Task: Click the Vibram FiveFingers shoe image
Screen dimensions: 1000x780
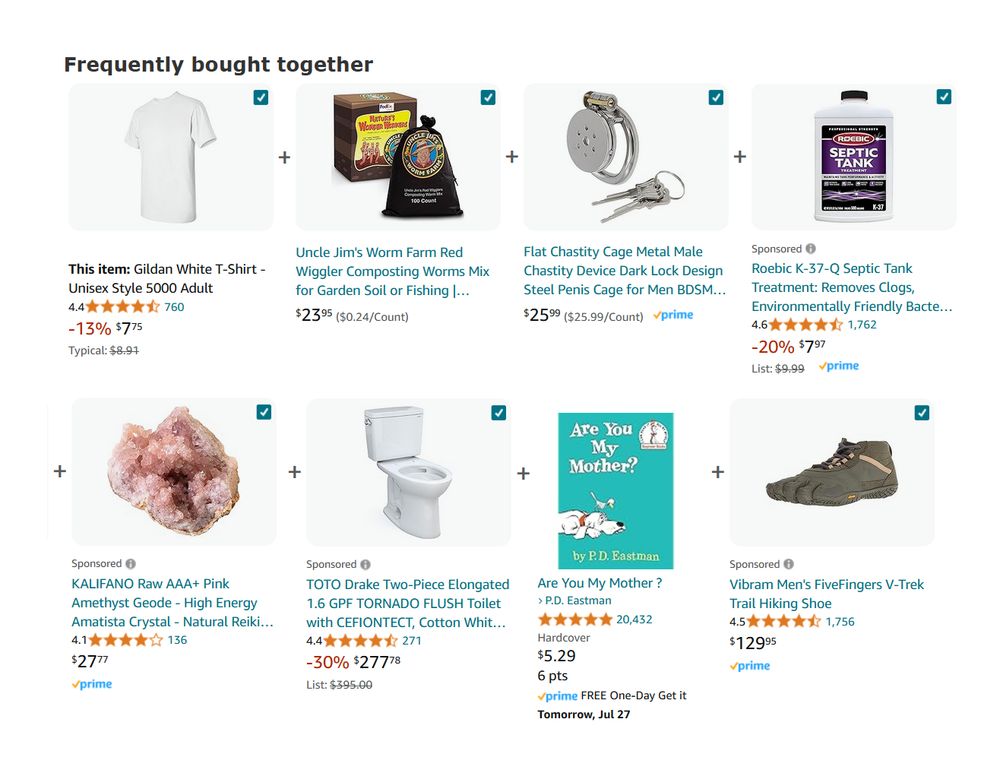Action: pos(831,472)
